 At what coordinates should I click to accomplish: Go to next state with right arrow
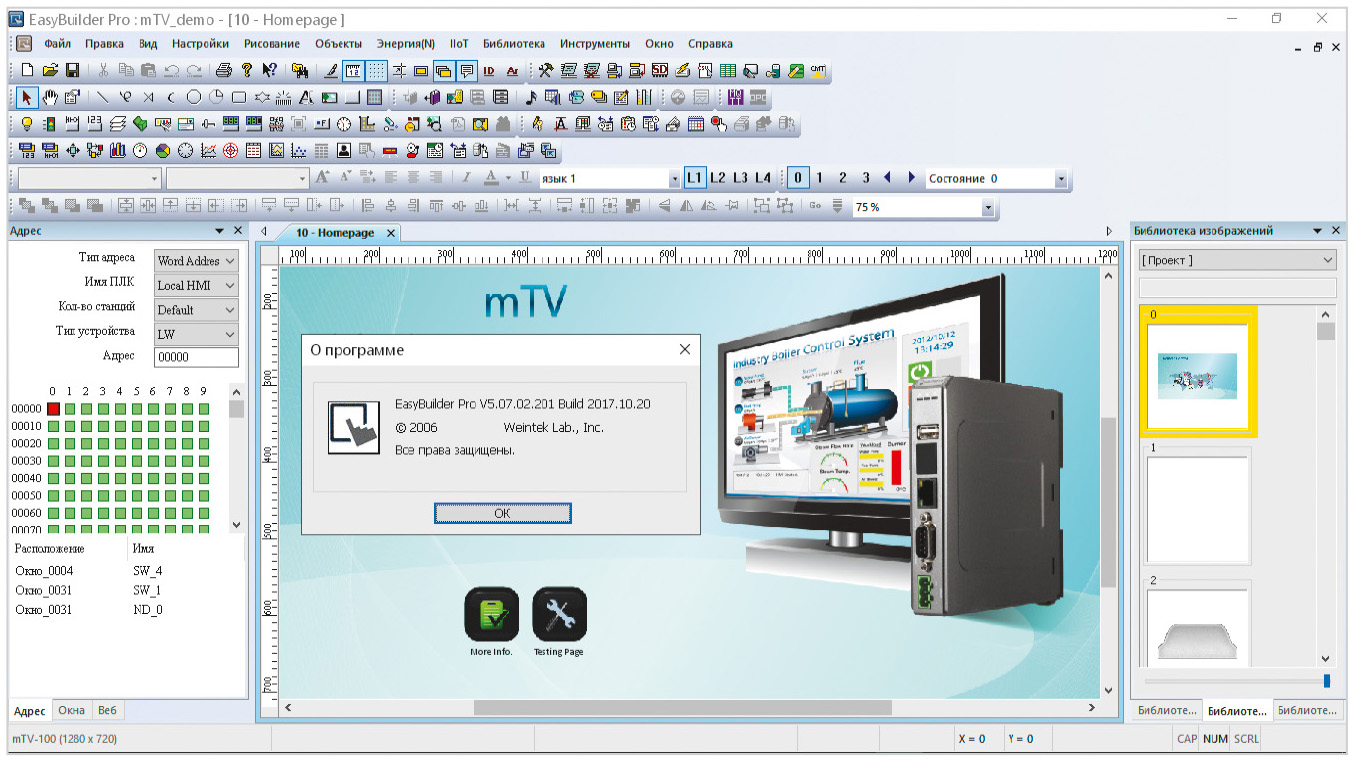[911, 178]
